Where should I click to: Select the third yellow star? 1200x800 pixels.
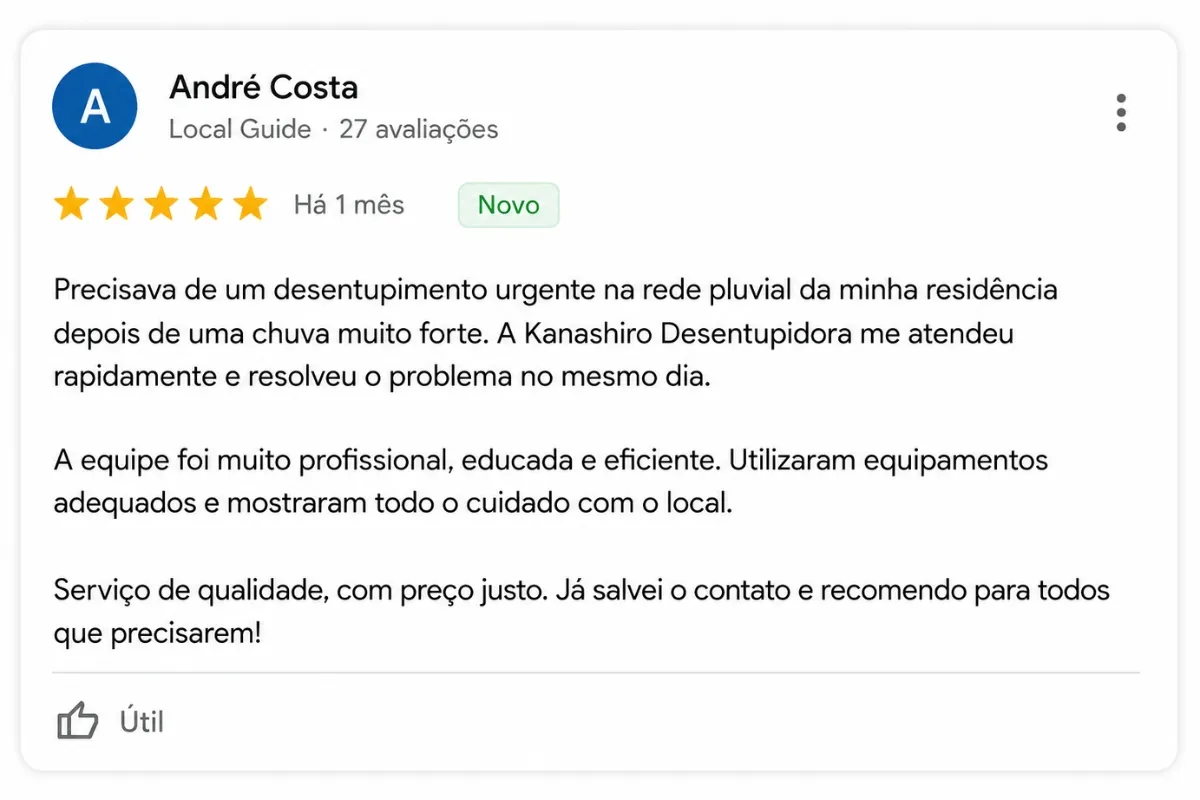coord(161,205)
